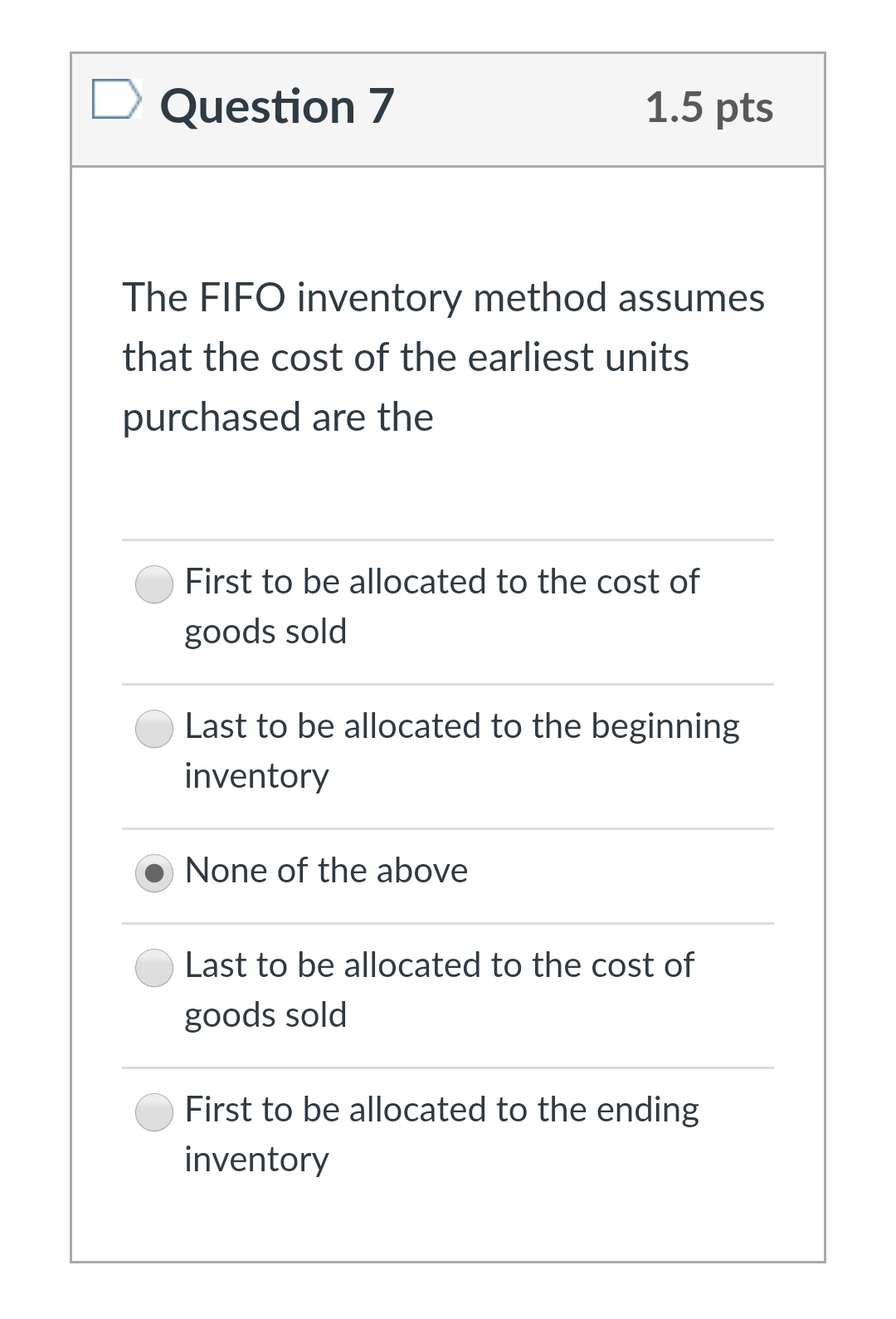Click the Question 7 header title
Image resolution: width=896 pixels, height=1319 pixels.
pos(277,105)
